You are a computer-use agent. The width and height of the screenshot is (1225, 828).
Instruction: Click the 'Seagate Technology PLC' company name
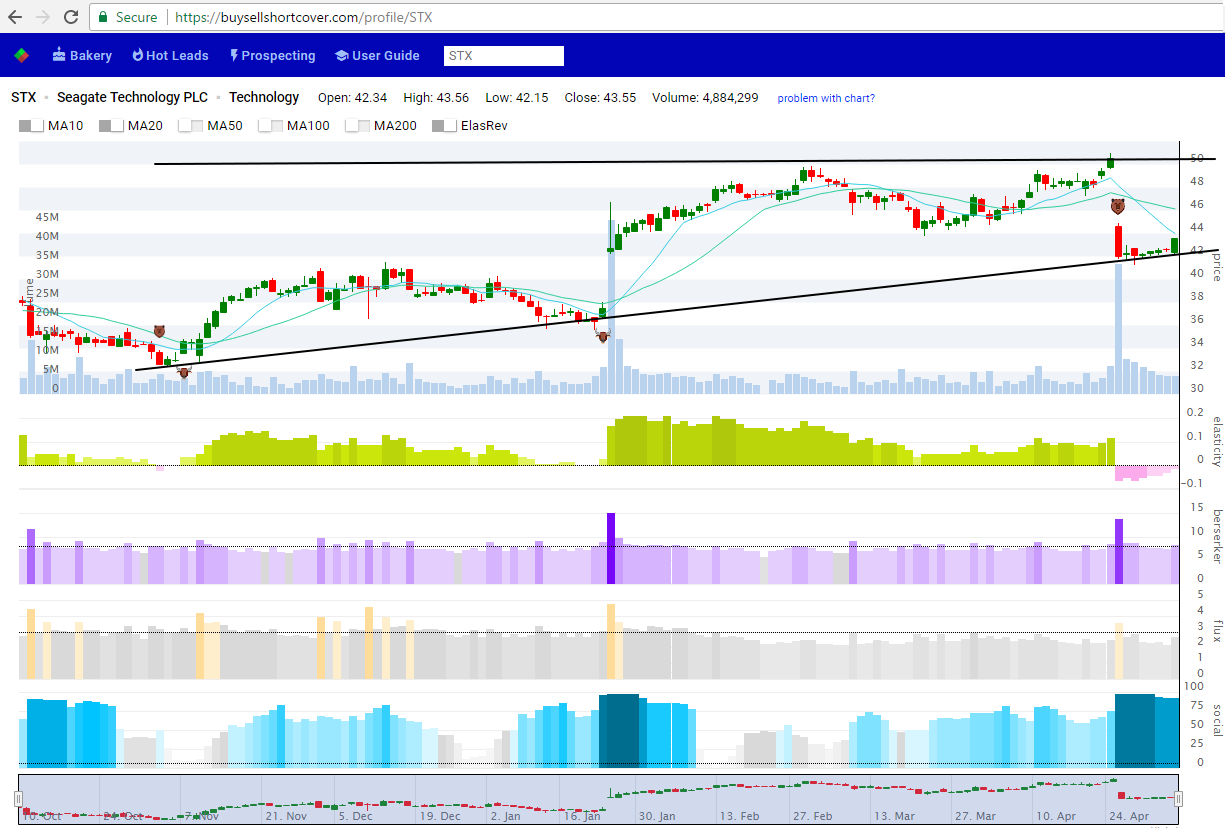[x=132, y=97]
